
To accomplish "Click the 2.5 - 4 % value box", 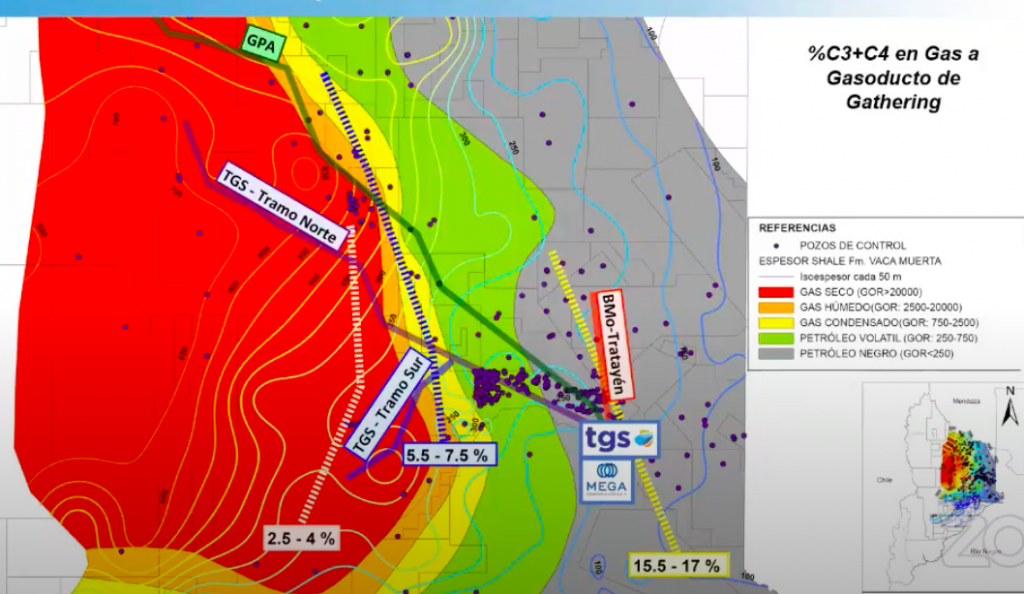I will (x=301, y=537).
